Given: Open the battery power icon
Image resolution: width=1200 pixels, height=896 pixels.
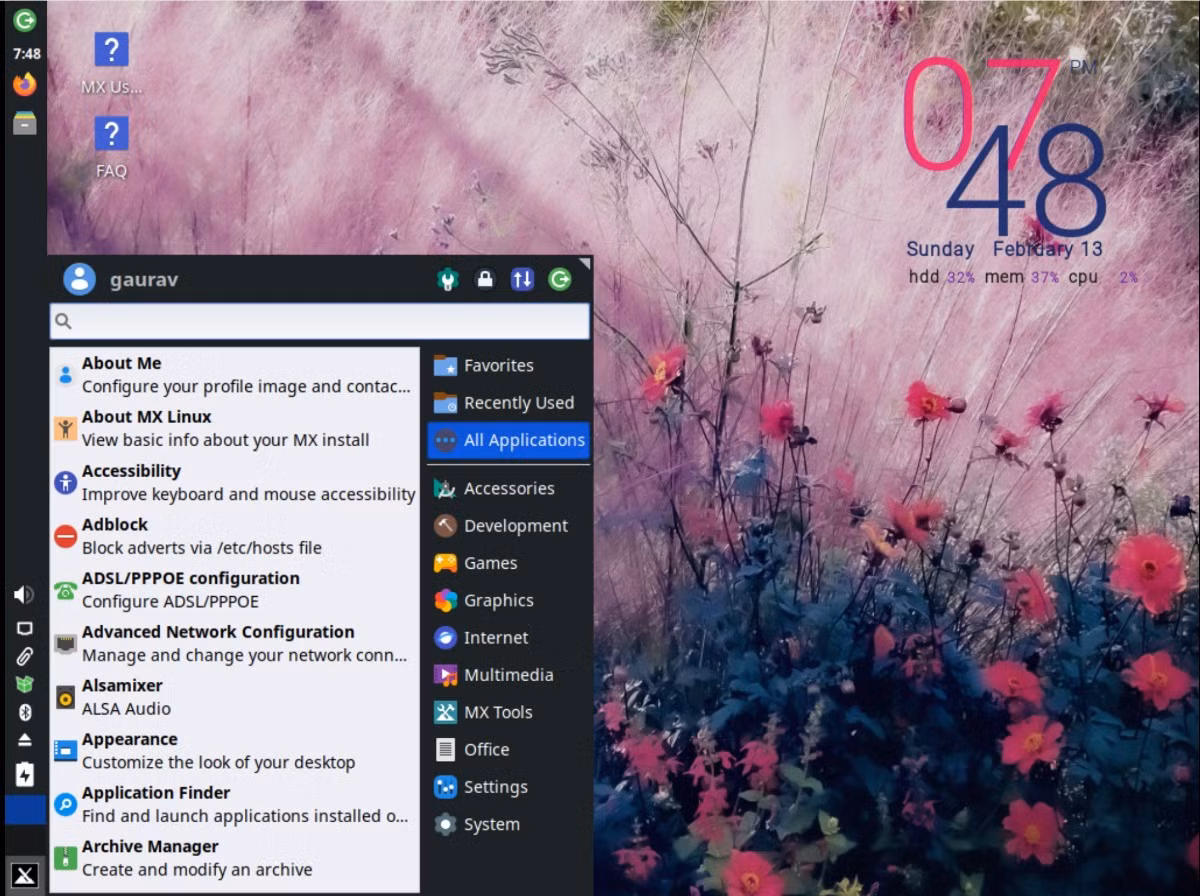Looking at the screenshot, I should [x=25, y=774].
